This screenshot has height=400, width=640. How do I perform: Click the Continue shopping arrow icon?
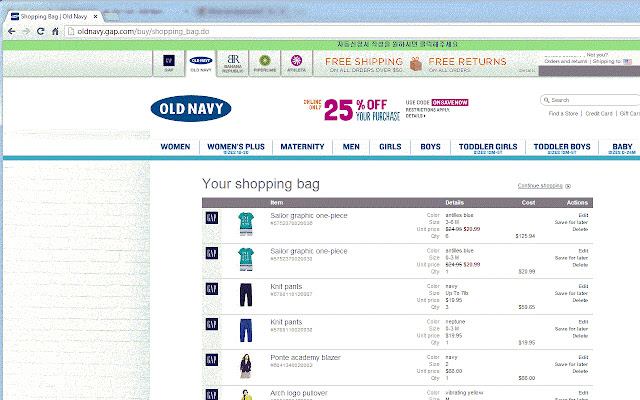coord(568,186)
